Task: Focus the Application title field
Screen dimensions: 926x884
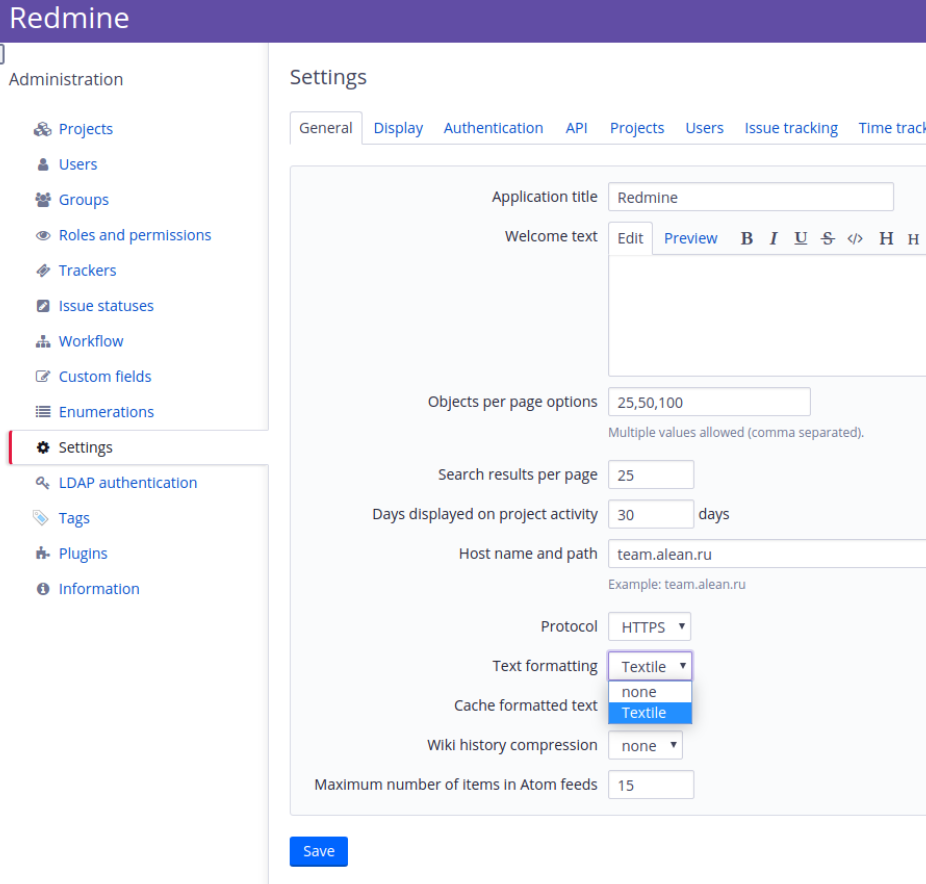Action: (x=751, y=197)
